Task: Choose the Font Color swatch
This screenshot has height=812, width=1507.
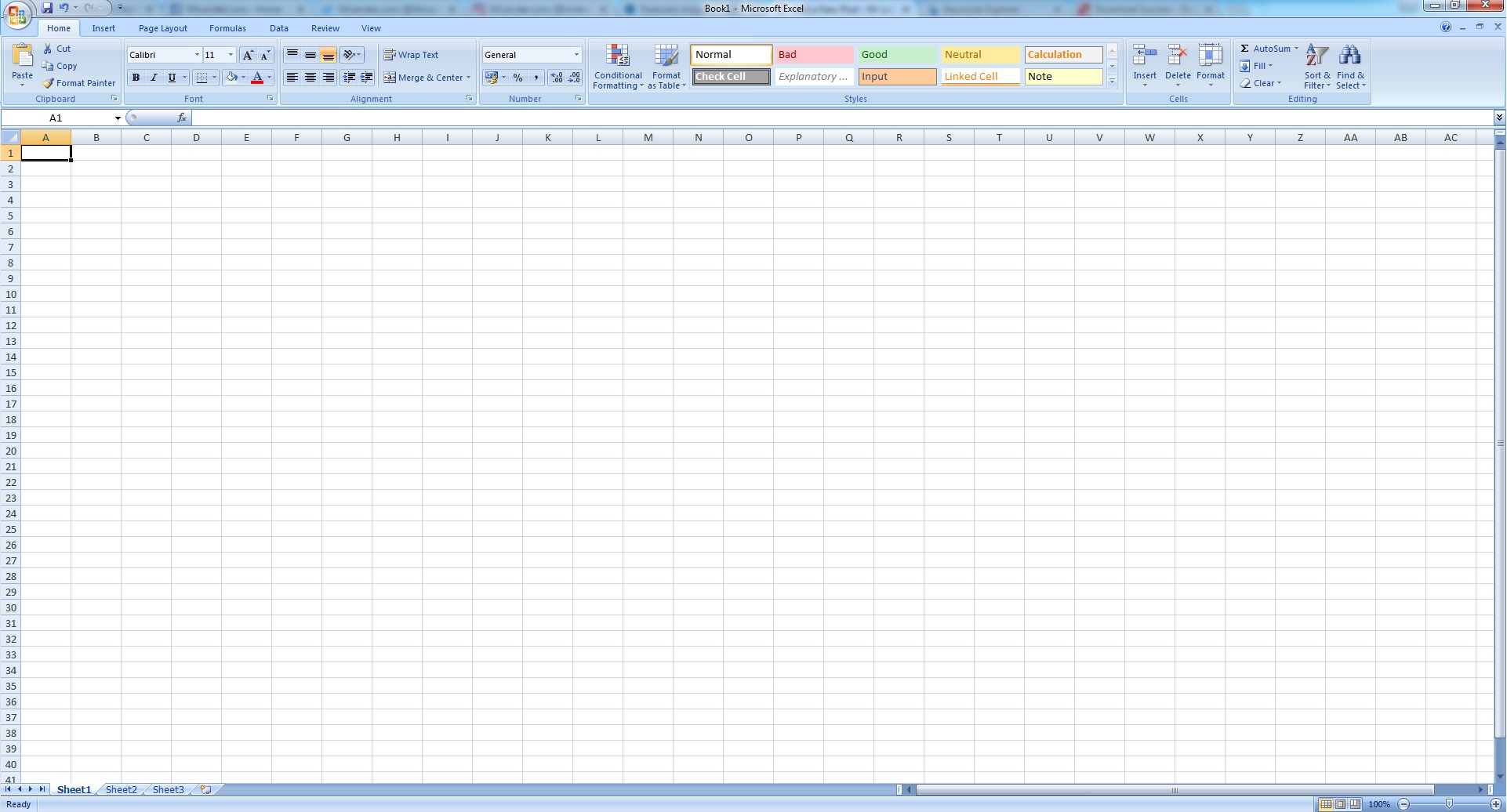Action: (259, 78)
